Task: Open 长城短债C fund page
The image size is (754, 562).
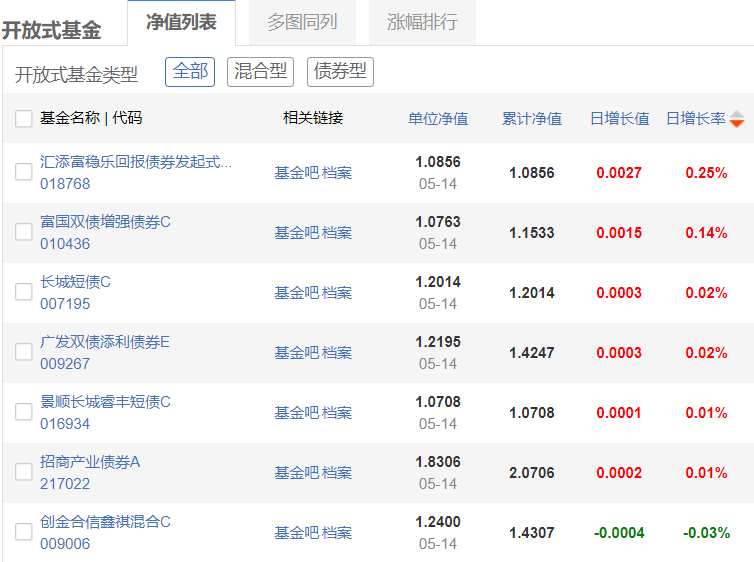Action: (75, 282)
